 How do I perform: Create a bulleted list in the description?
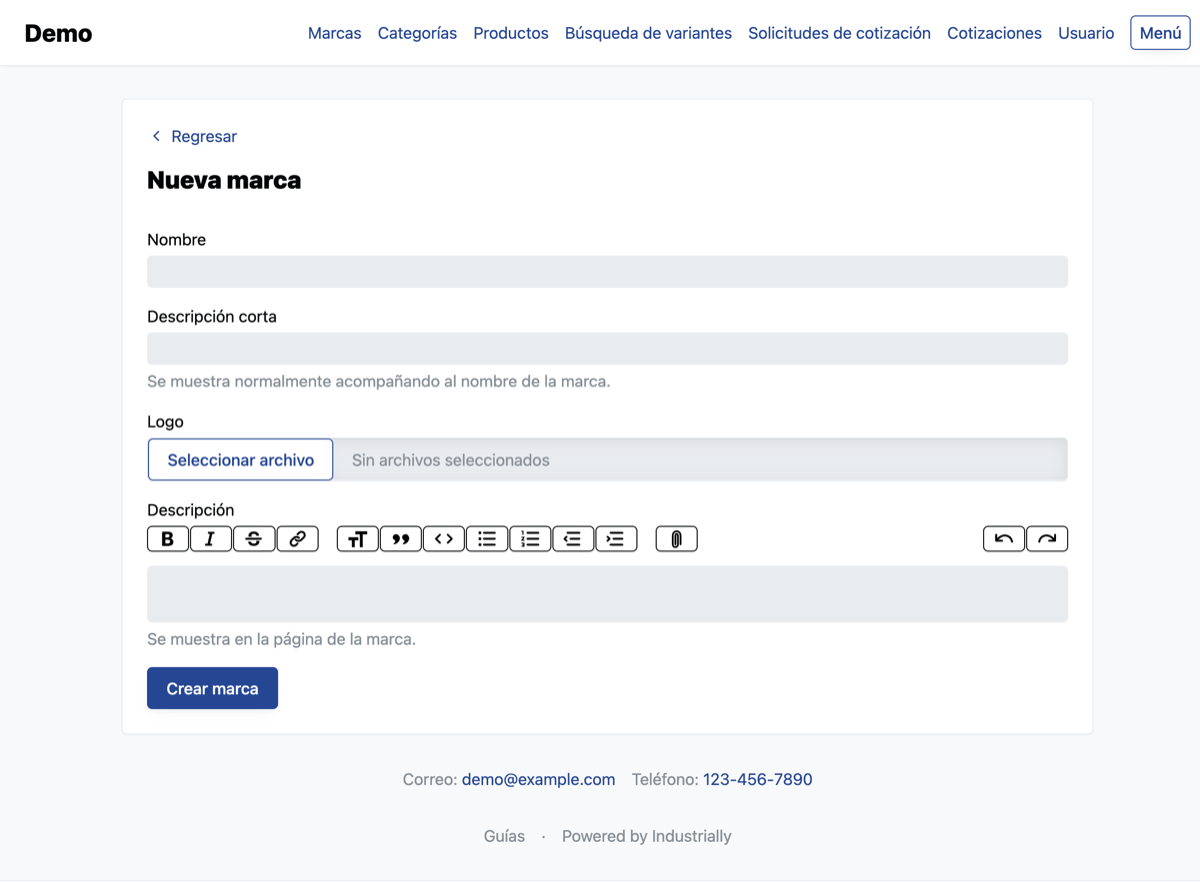pos(487,538)
